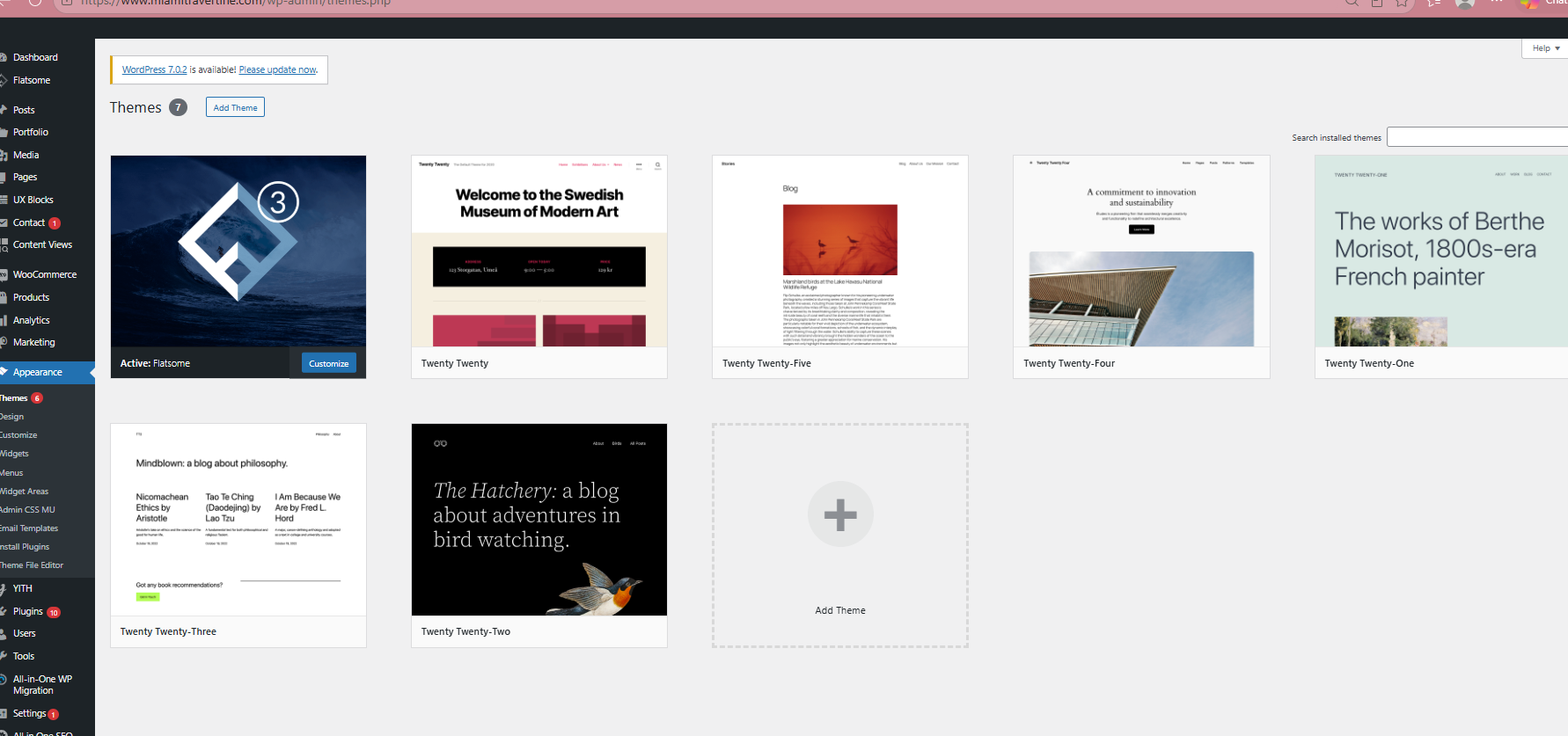Click the Add Theme button near heading
Viewport: 1568px width, 736px height.
pos(235,107)
